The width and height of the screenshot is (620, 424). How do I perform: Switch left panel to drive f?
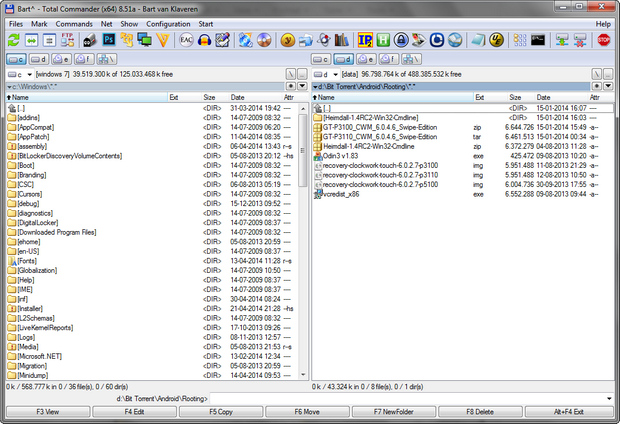84,59
